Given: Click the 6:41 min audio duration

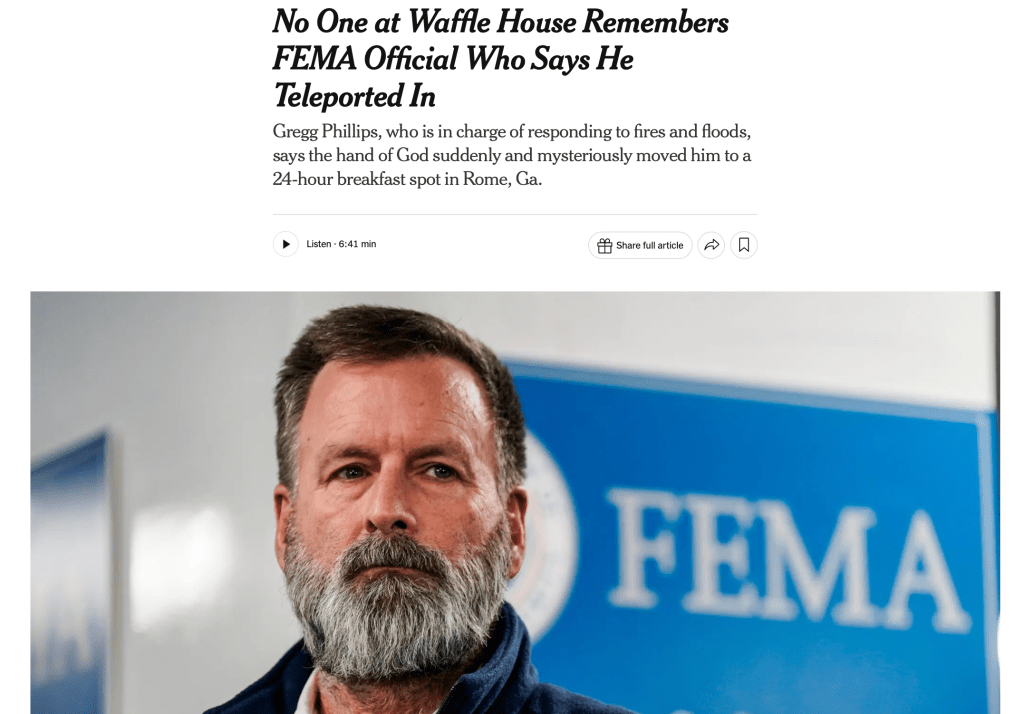Looking at the screenshot, I should click(357, 244).
